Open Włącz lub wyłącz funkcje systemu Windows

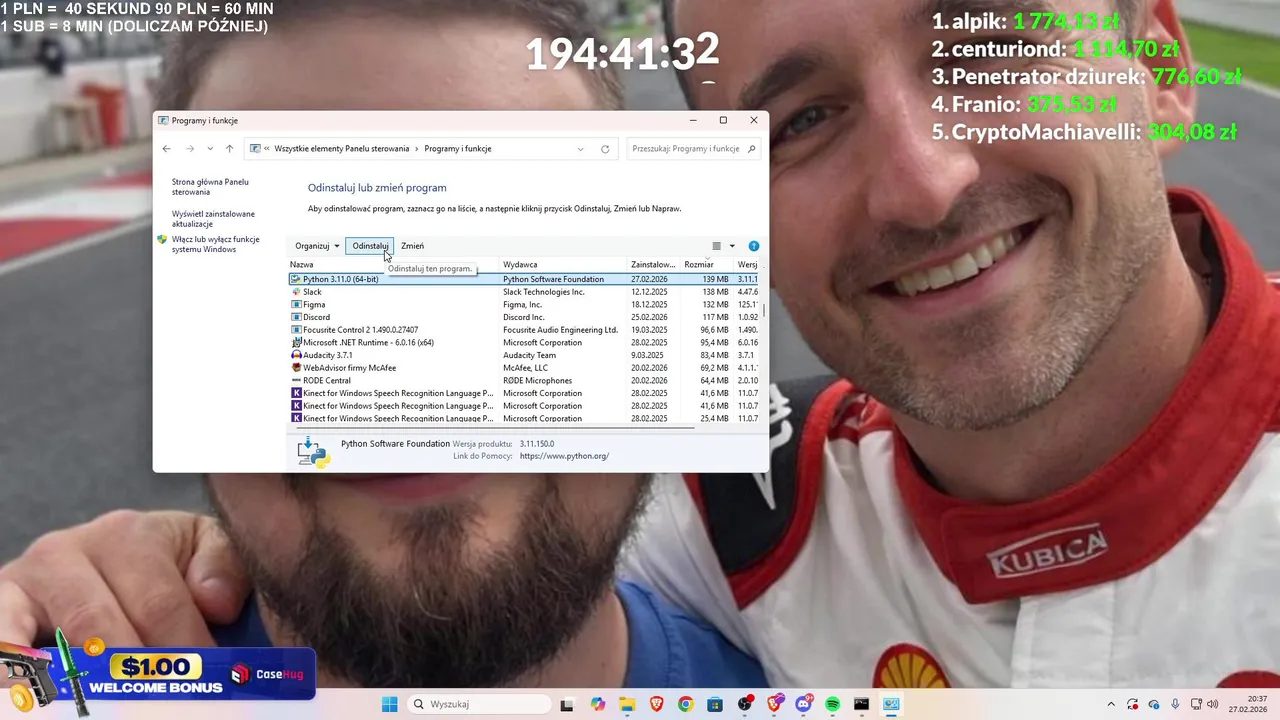pyautogui.click(x=215, y=244)
